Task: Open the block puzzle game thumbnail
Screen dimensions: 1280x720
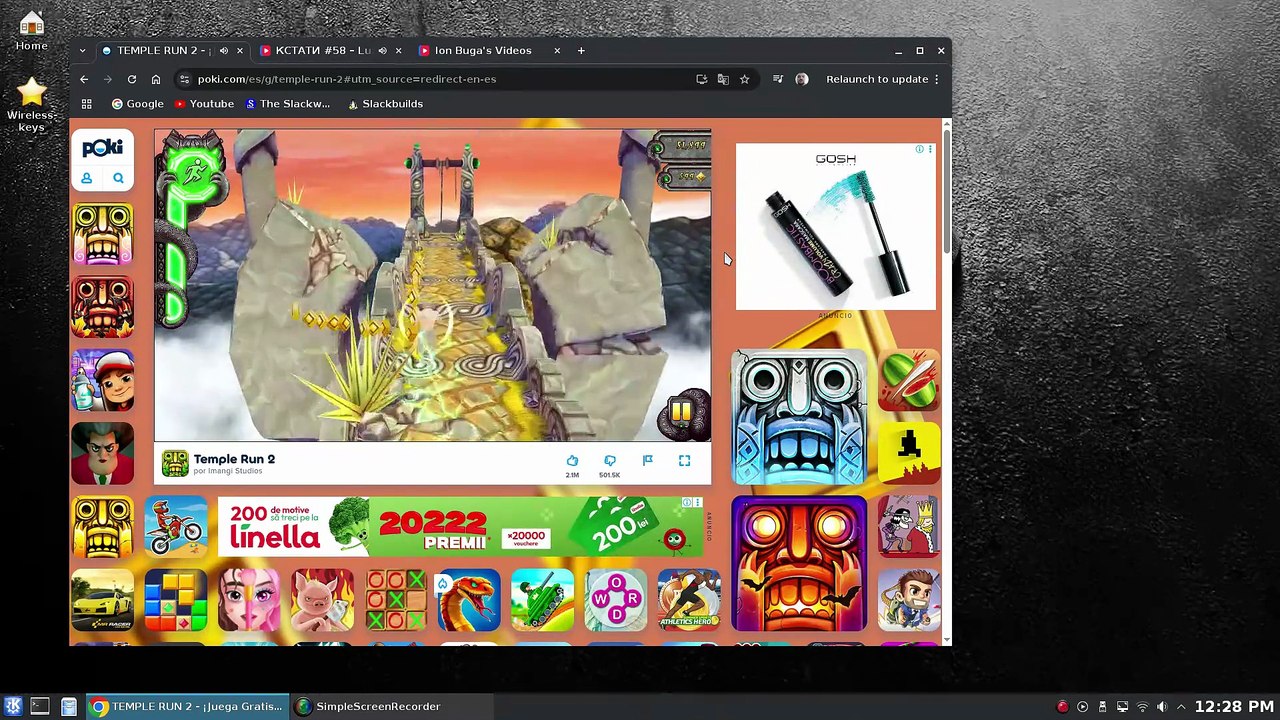Action: [x=176, y=600]
